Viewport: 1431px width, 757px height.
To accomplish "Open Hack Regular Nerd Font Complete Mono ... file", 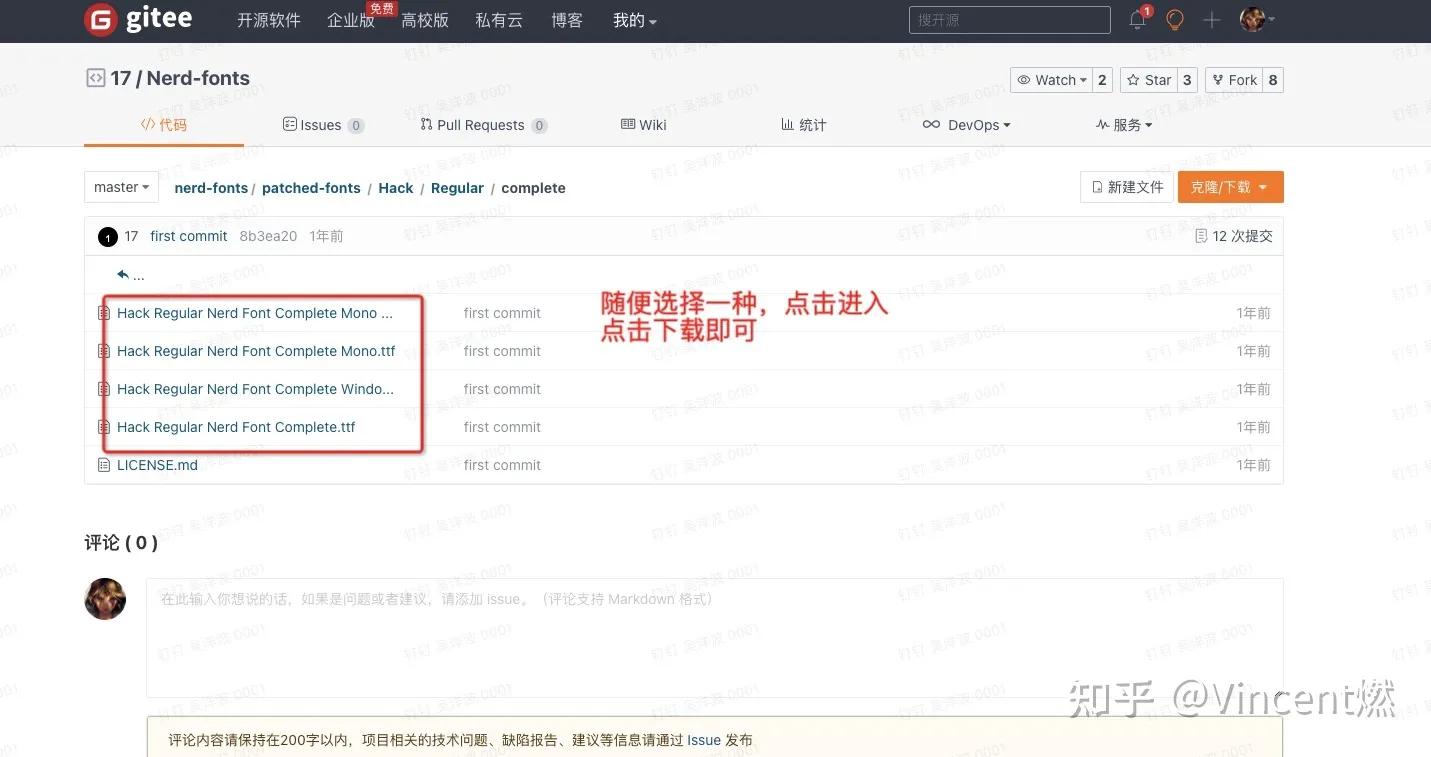I will (254, 313).
